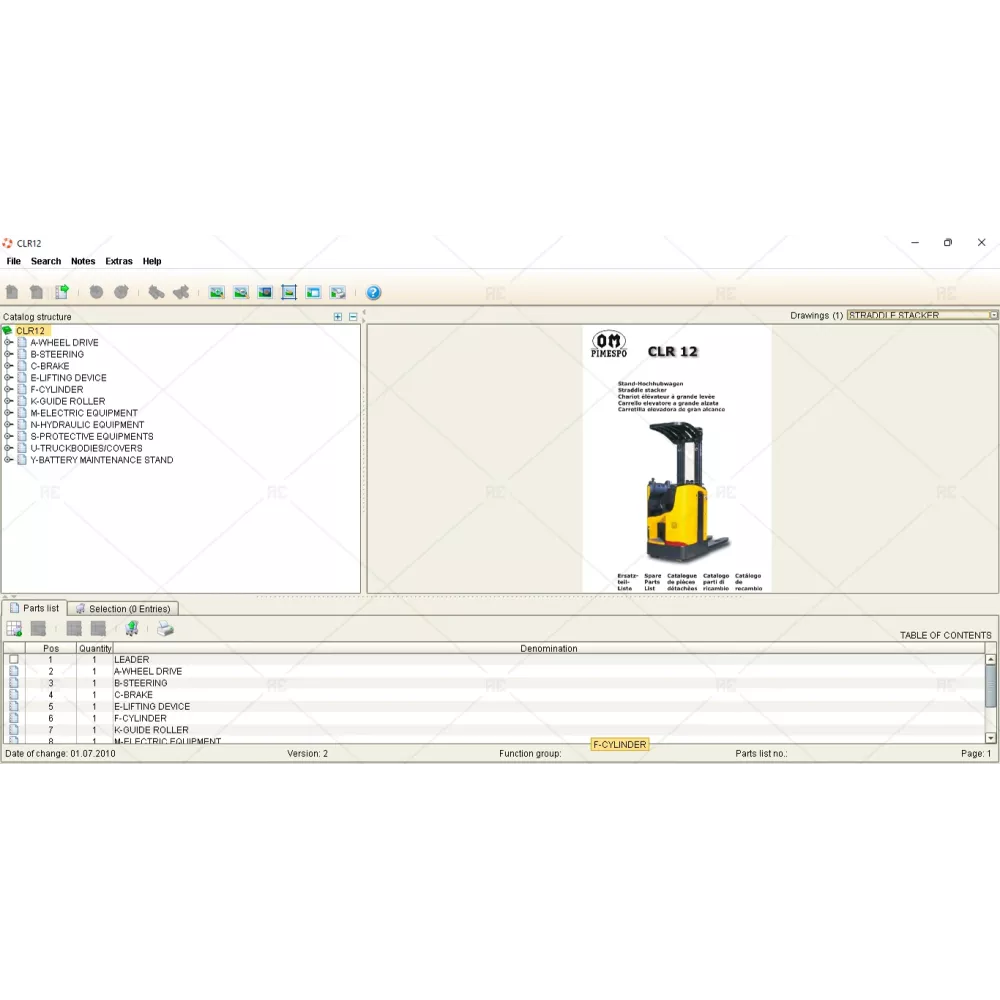Click the green arrow export icon in toolbar
Screen dimensions: 1000x1000
(62, 293)
